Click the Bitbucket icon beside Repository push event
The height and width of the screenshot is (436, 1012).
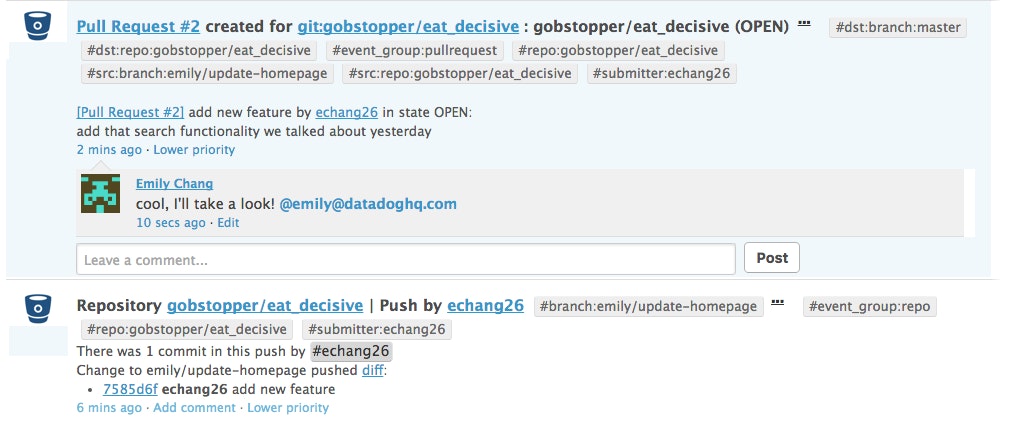coord(38,306)
